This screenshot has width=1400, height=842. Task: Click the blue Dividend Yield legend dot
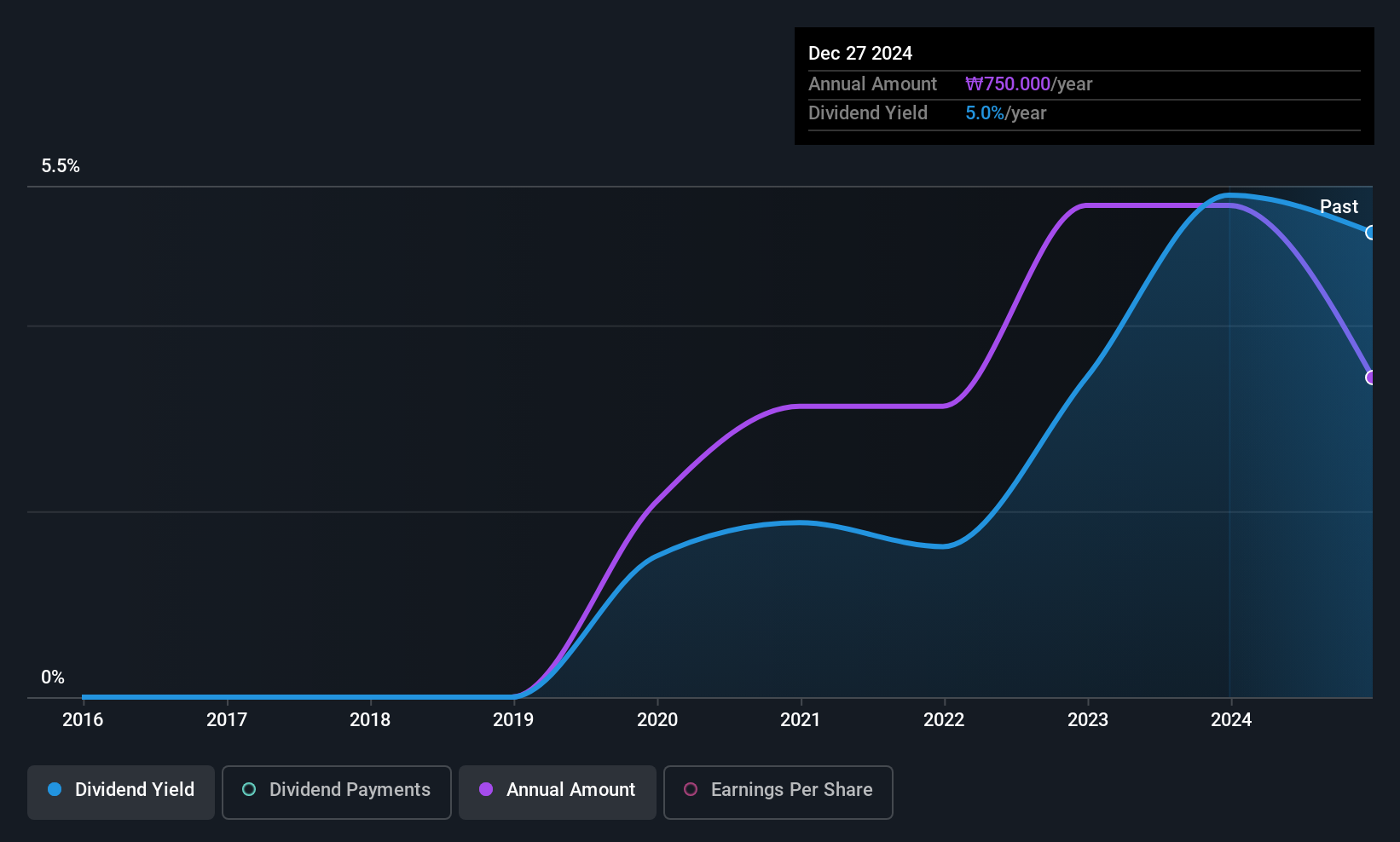point(55,789)
